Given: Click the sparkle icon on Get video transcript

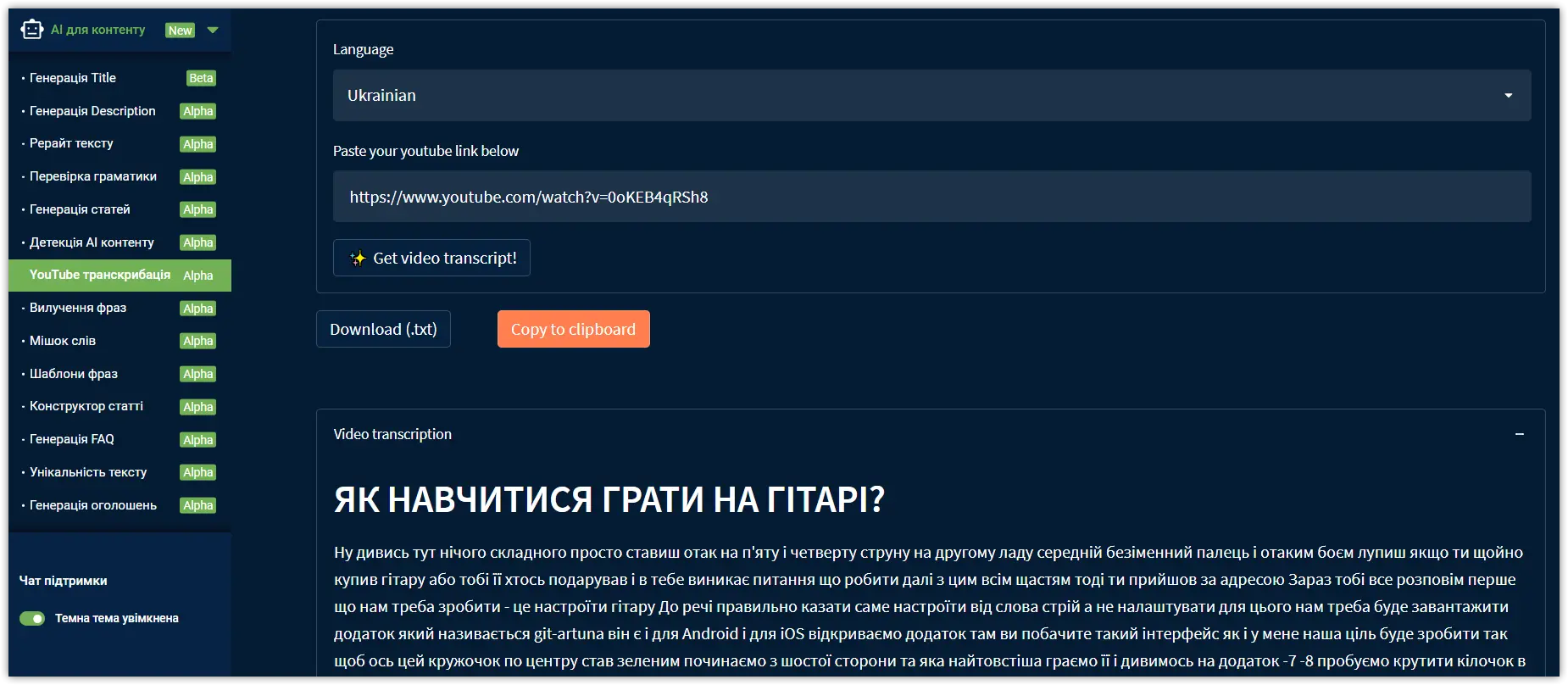Looking at the screenshot, I should pos(359,258).
